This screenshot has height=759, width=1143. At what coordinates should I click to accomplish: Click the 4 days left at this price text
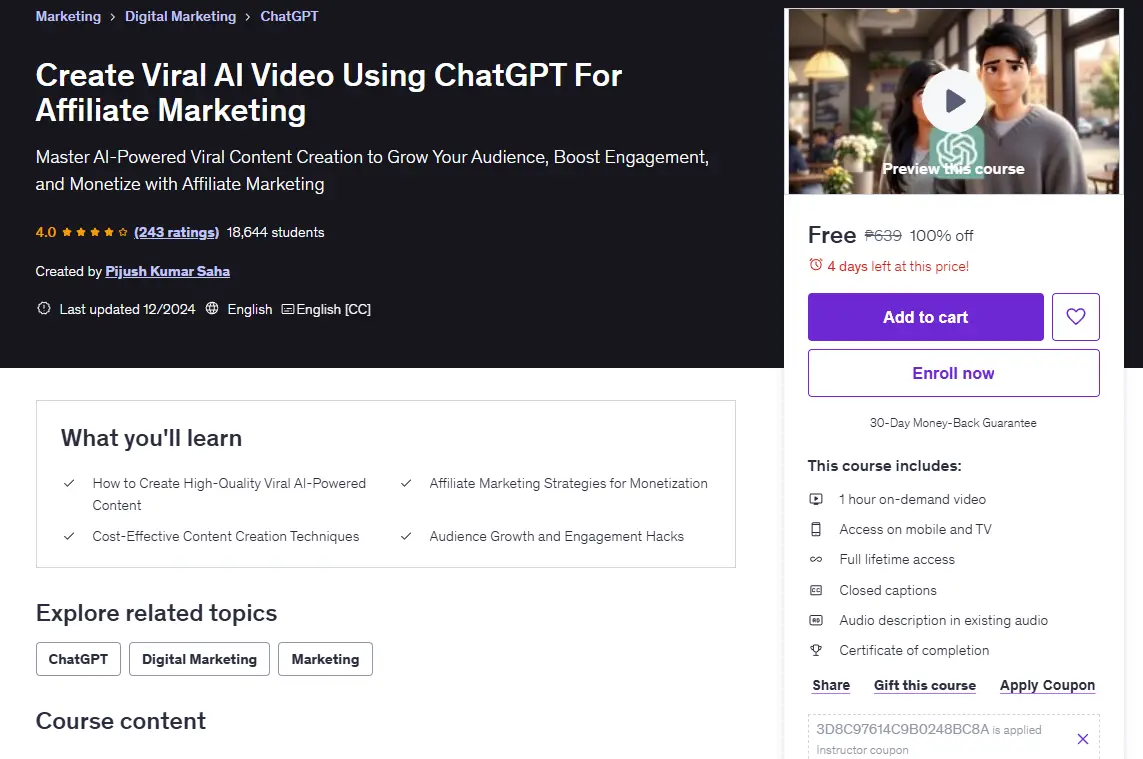tap(898, 266)
